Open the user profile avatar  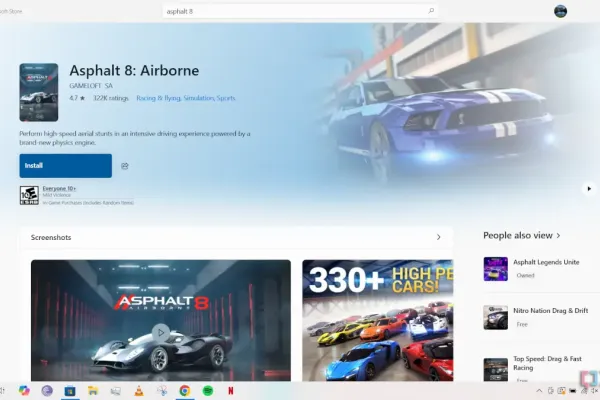[x=560, y=11]
